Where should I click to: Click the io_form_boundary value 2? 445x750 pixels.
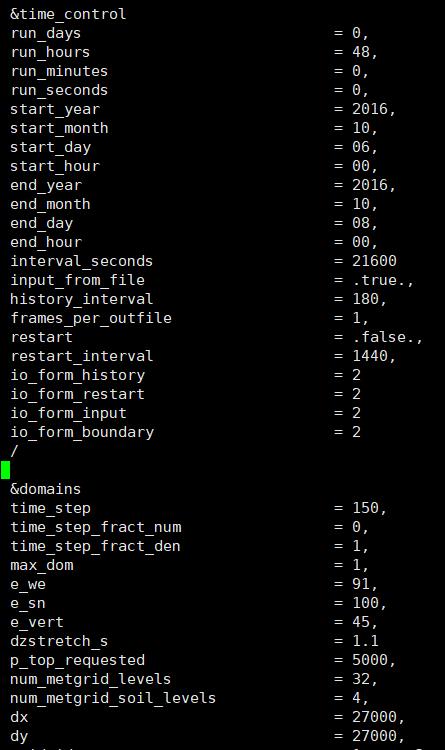(356, 432)
